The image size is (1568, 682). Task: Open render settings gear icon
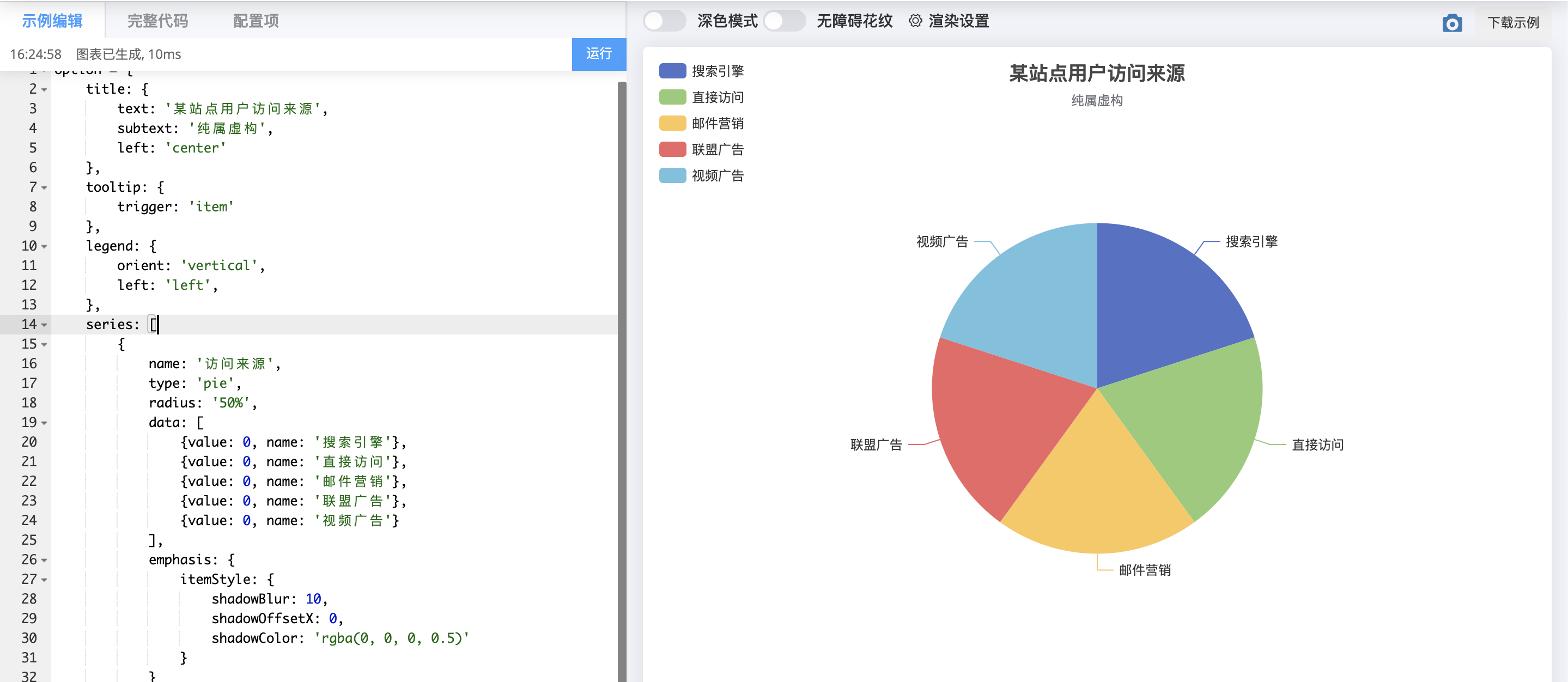pyautogui.click(x=915, y=21)
